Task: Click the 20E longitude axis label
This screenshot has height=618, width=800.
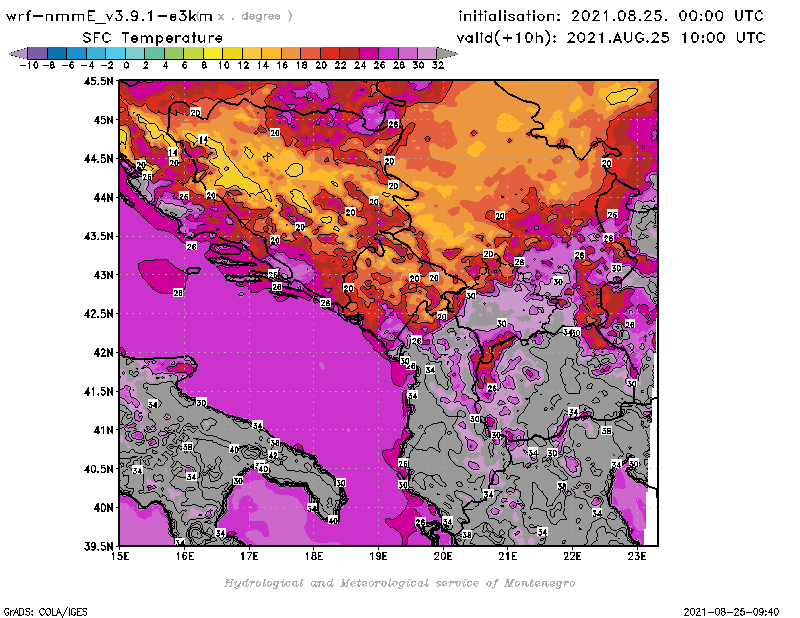Action: point(443,556)
